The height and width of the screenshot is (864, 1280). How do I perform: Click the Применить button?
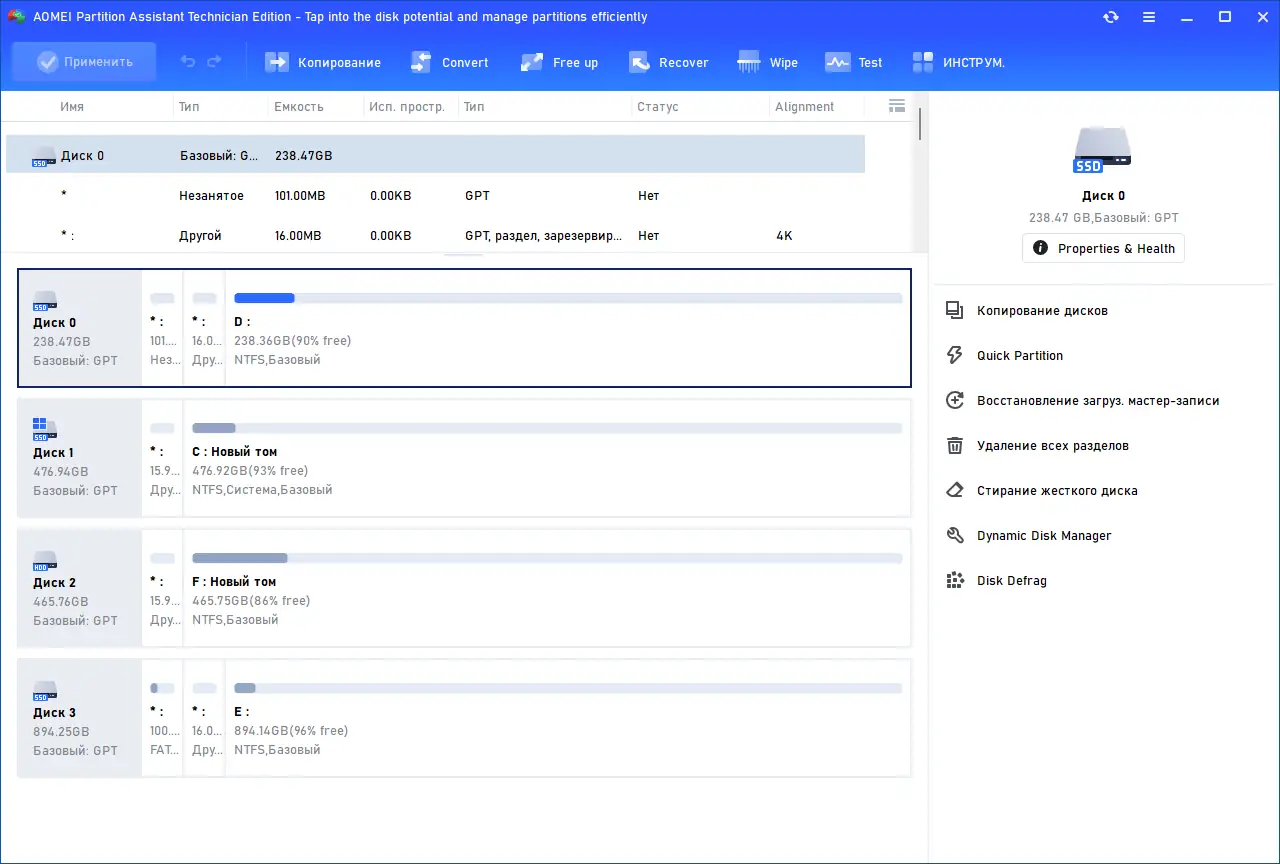(84, 62)
